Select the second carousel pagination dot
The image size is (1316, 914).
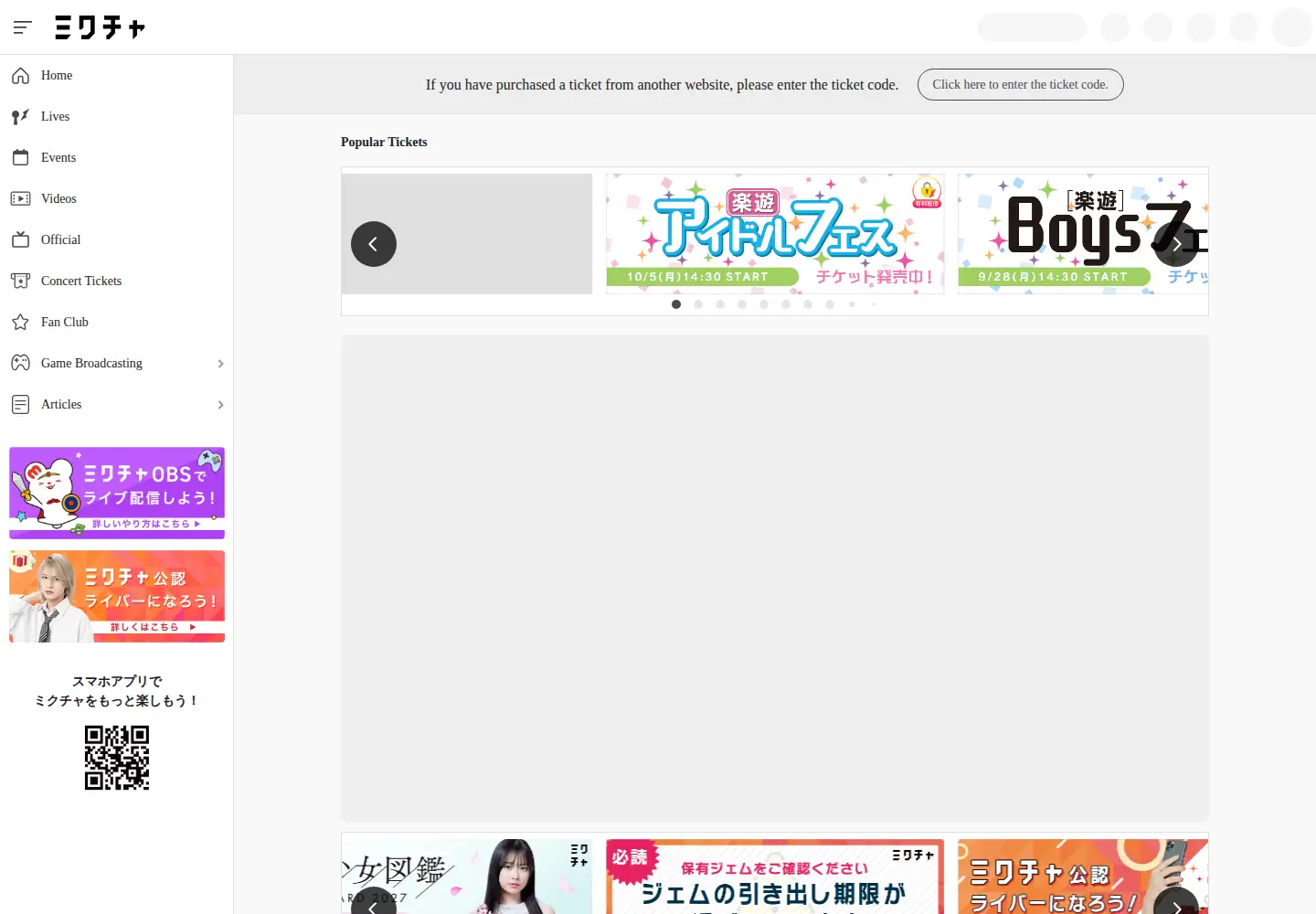coord(698,304)
